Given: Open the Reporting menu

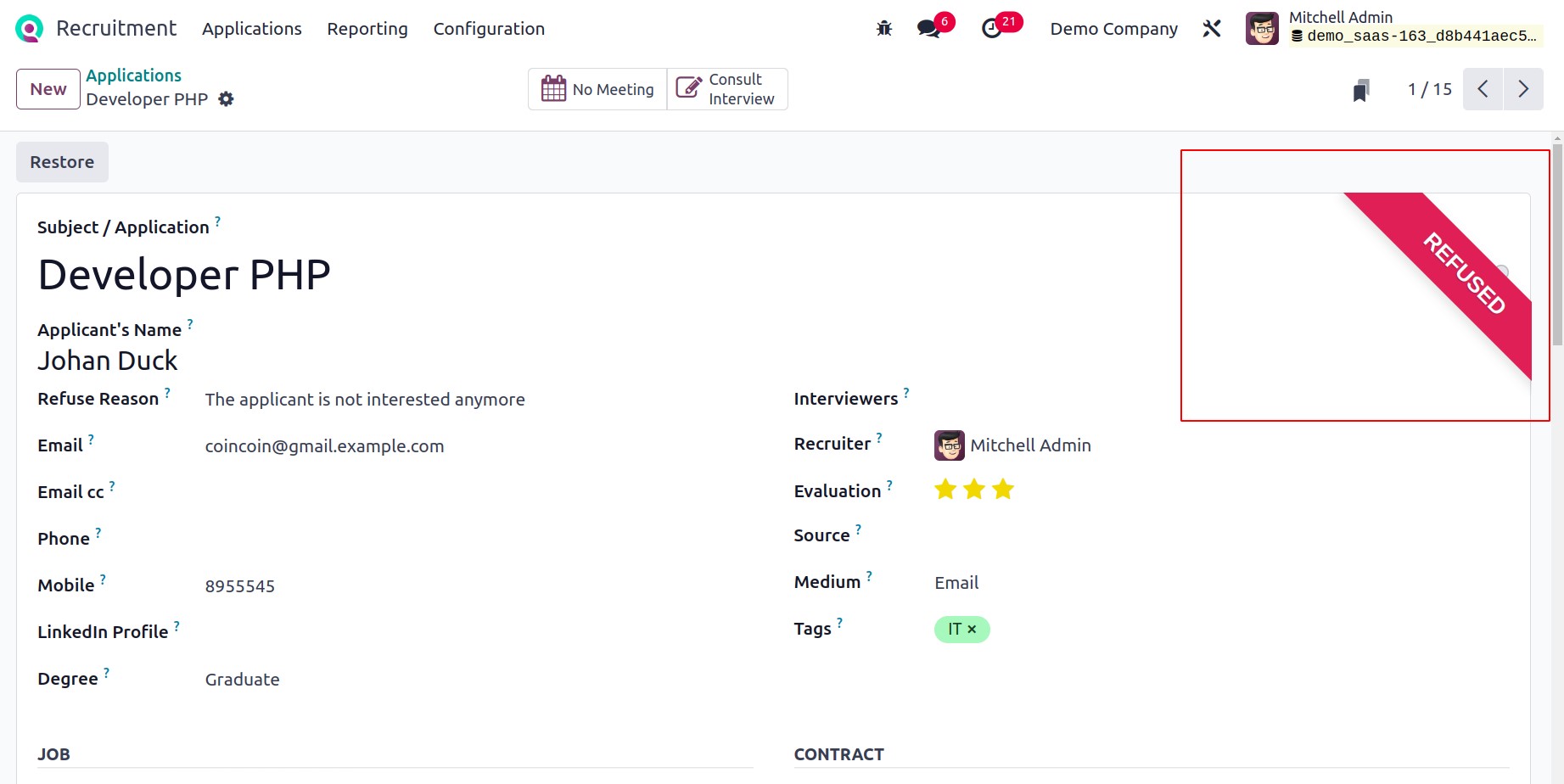Looking at the screenshot, I should coord(367,29).
